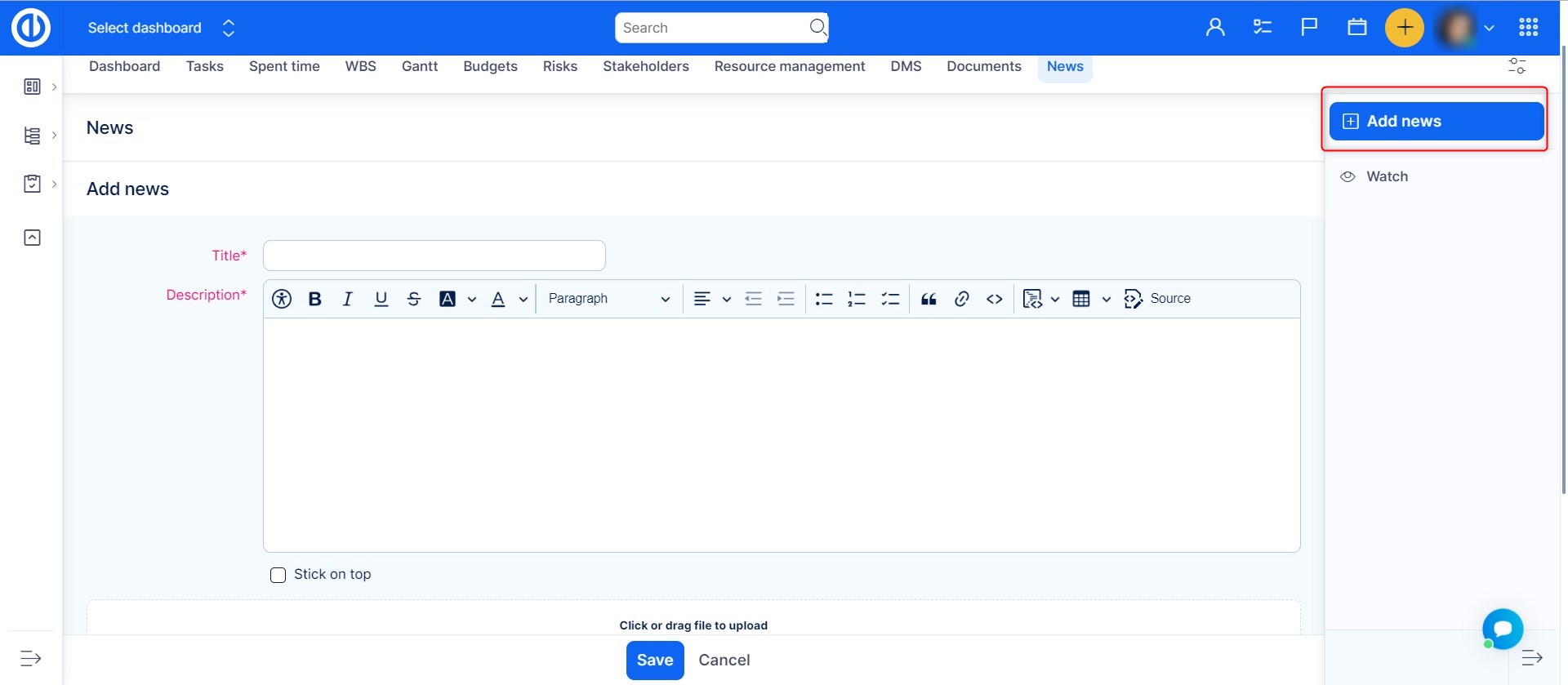Open the Budgets tab
The width and height of the screenshot is (1568, 685).
490,66
